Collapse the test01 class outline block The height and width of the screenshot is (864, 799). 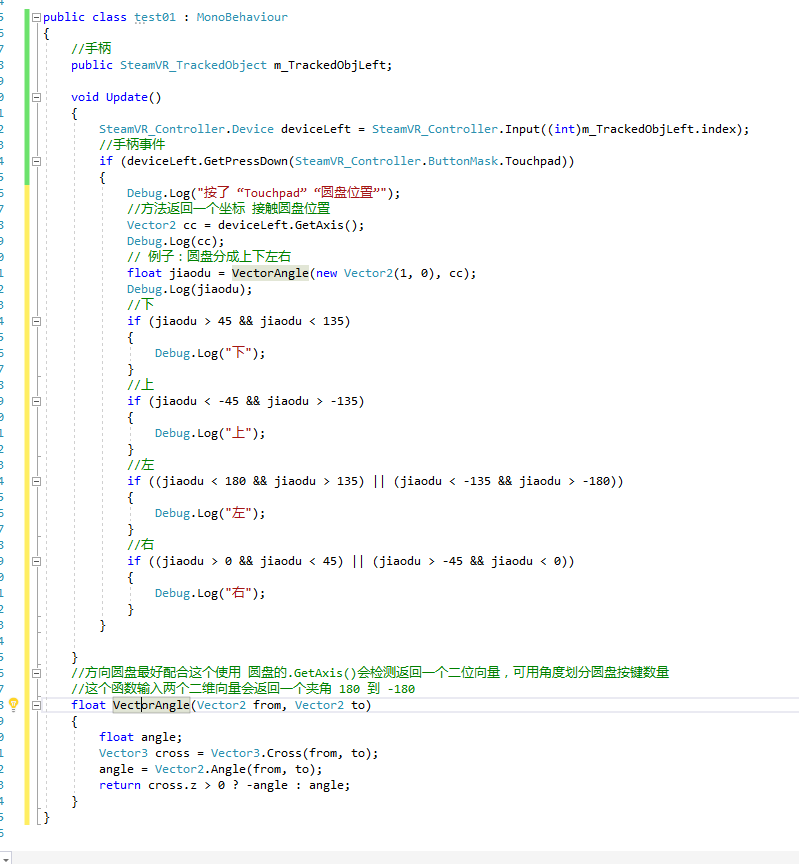[36, 18]
